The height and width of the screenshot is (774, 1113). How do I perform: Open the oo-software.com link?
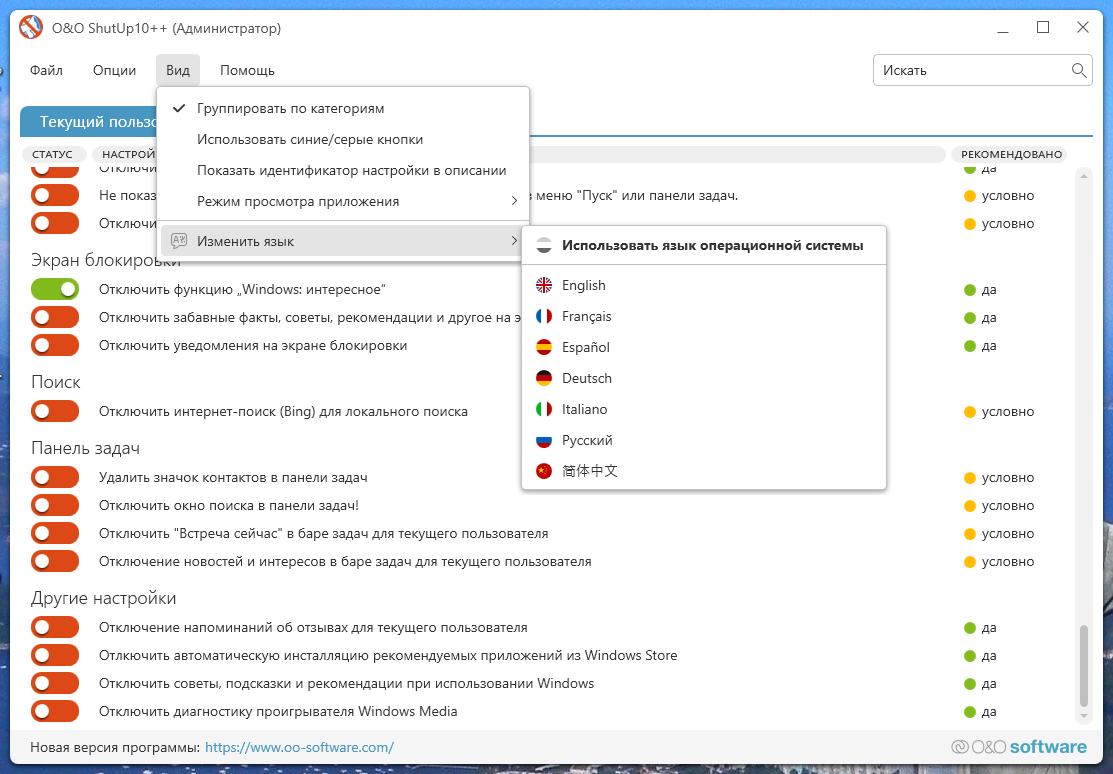[x=300, y=747]
